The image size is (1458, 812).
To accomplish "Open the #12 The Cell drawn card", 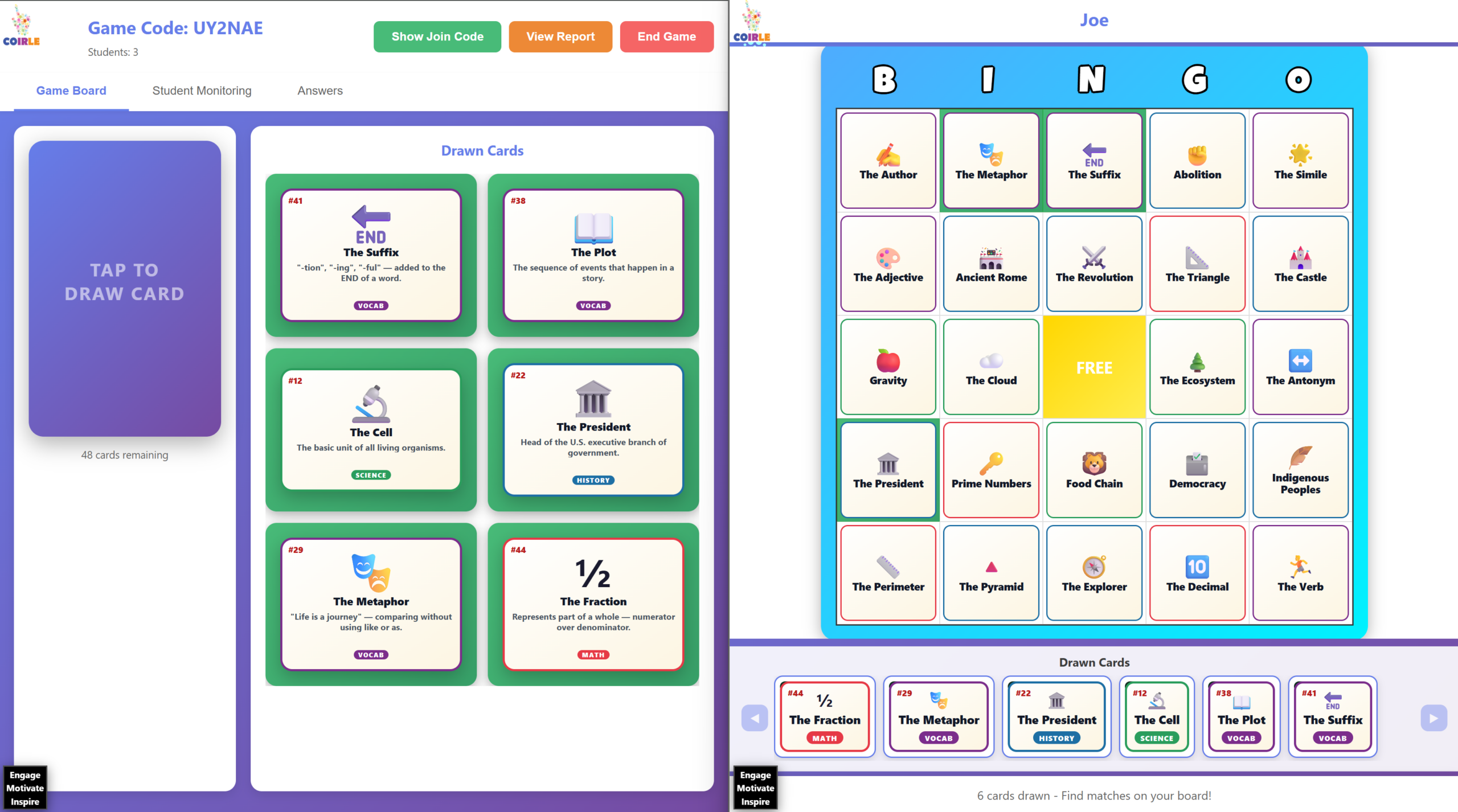I will (371, 430).
